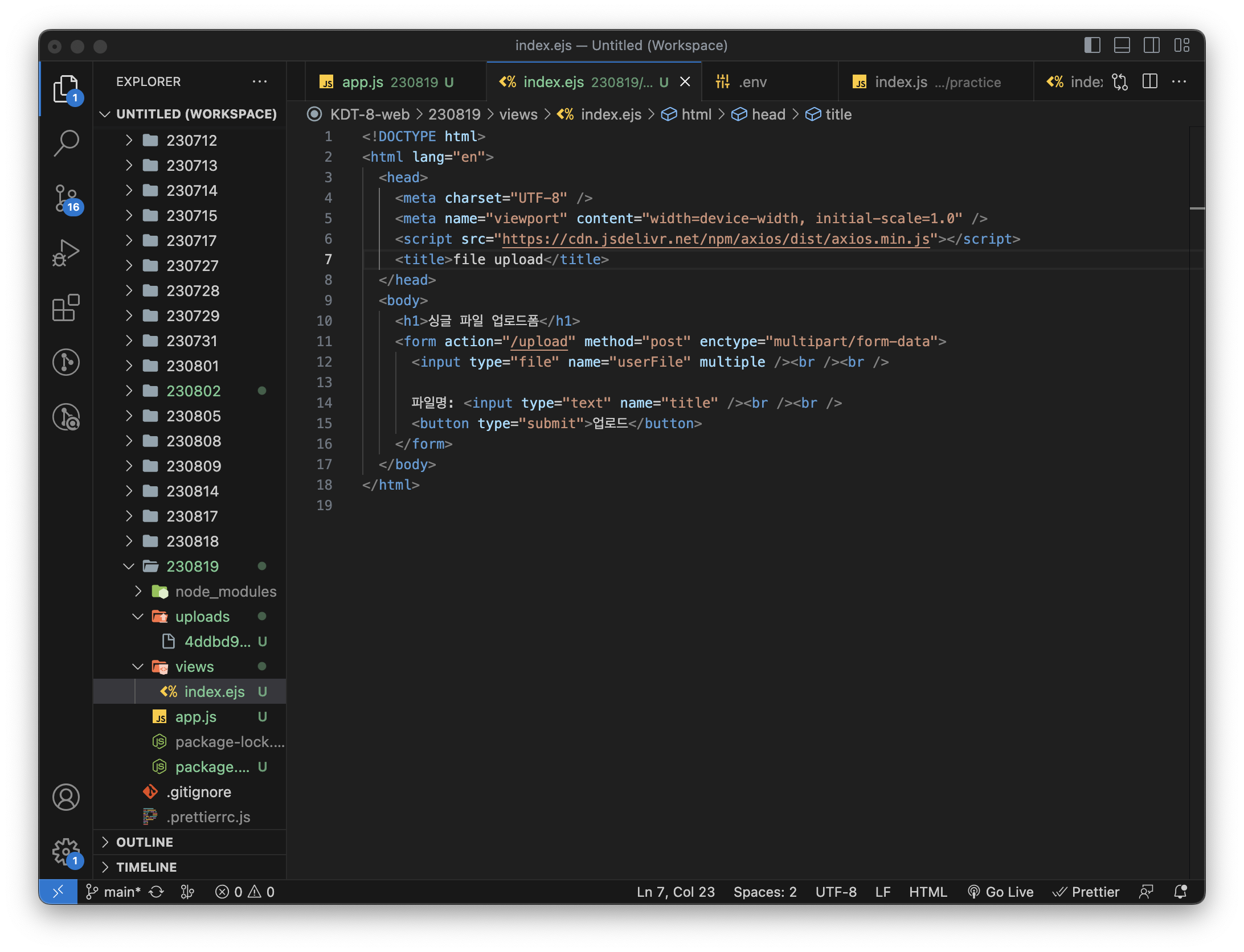Expand the Timeline section
The image size is (1244, 952).
[x=190, y=867]
